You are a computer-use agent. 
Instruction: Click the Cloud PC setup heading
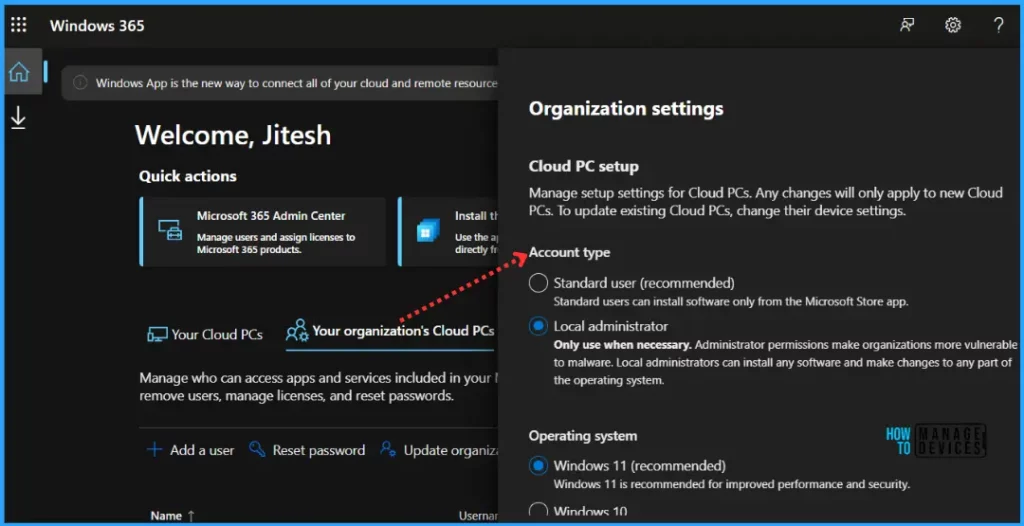coord(583,167)
